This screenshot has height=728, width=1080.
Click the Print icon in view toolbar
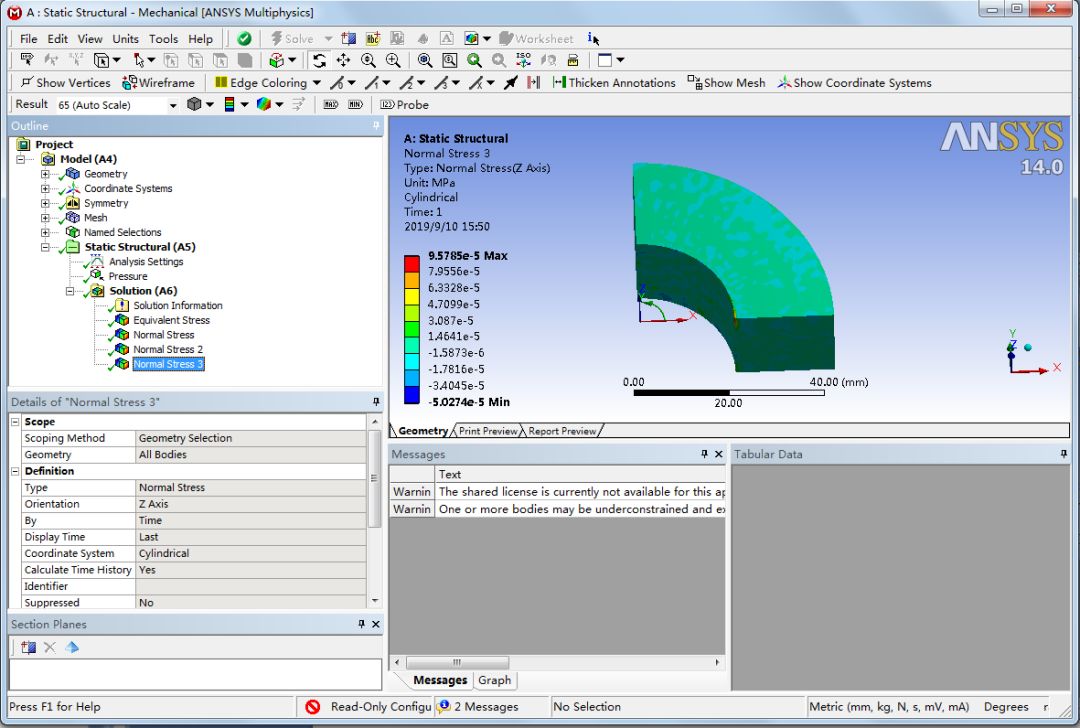point(573,61)
